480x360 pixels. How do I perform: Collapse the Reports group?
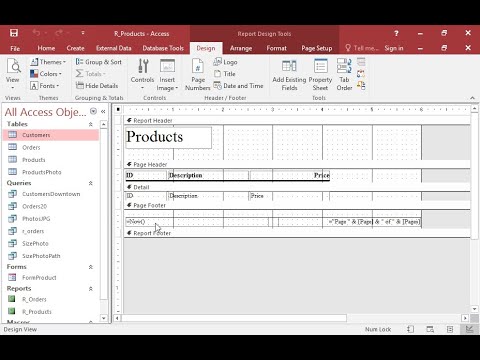click(x=90, y=289)
